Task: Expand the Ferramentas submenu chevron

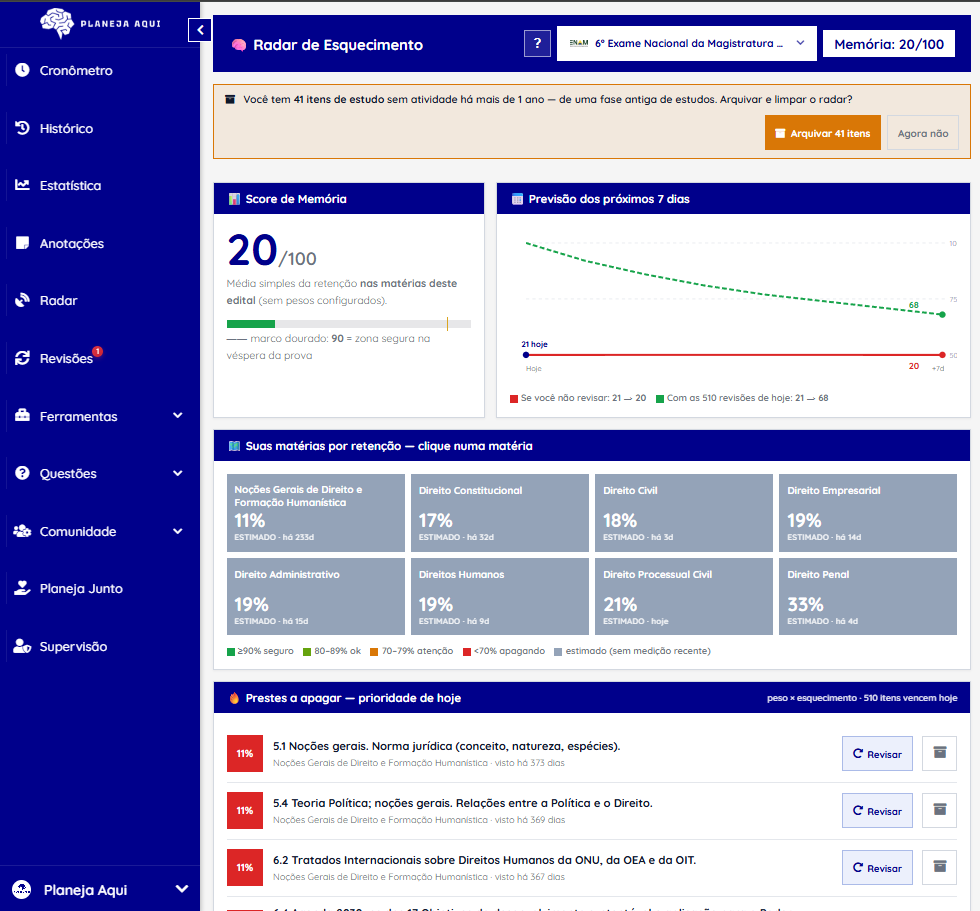Action: 178,416
